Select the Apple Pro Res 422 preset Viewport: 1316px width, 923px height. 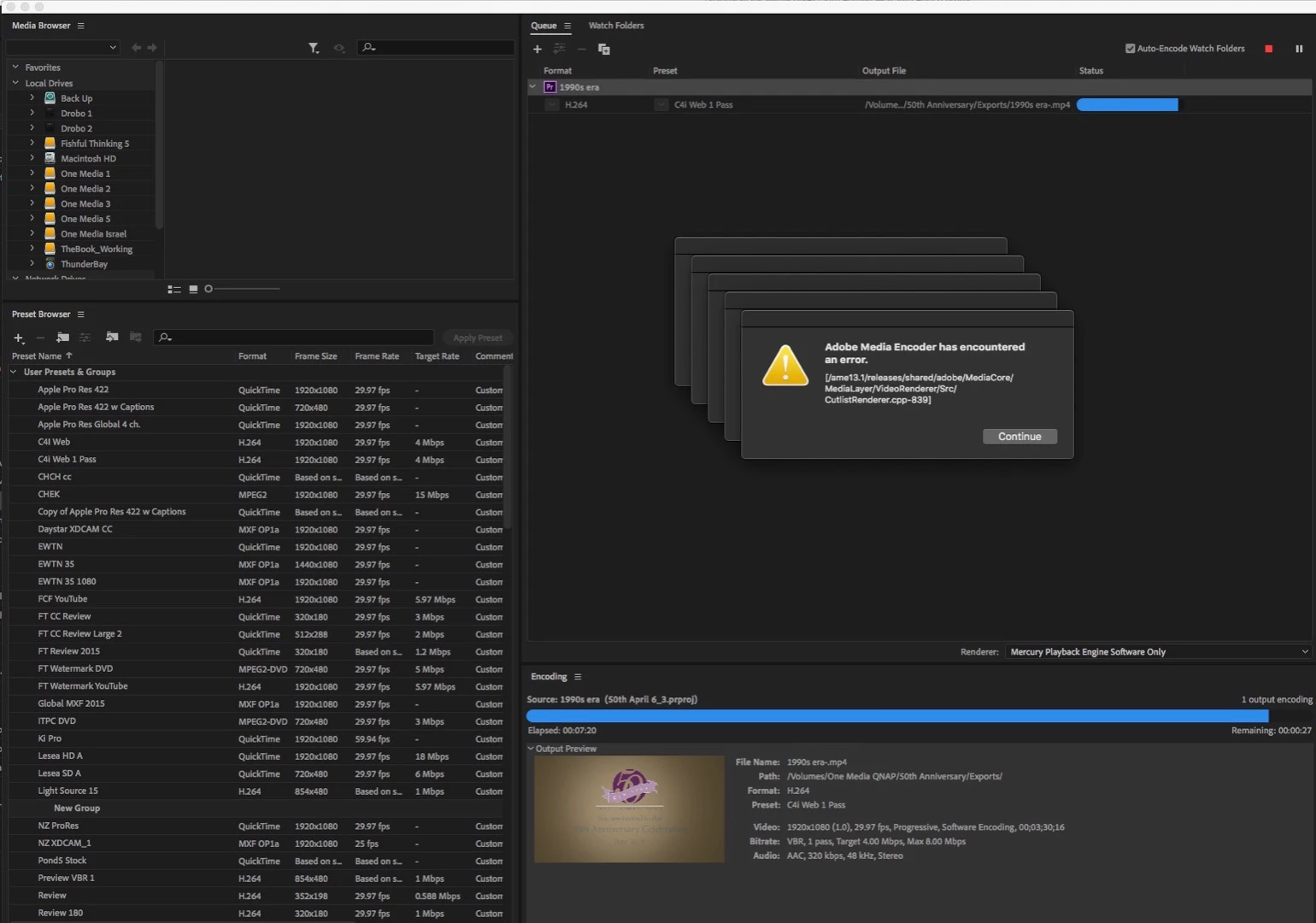tap(256, 390)
